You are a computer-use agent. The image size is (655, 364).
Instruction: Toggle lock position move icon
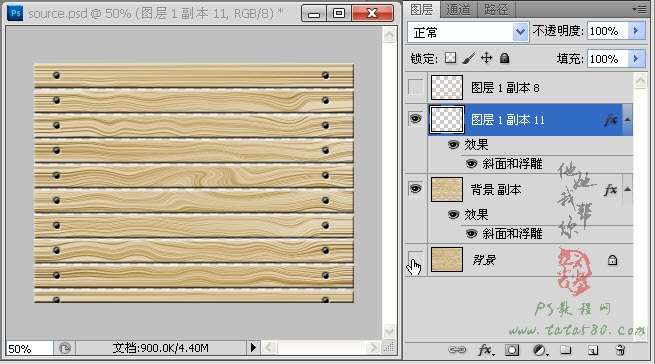(487, 58)
